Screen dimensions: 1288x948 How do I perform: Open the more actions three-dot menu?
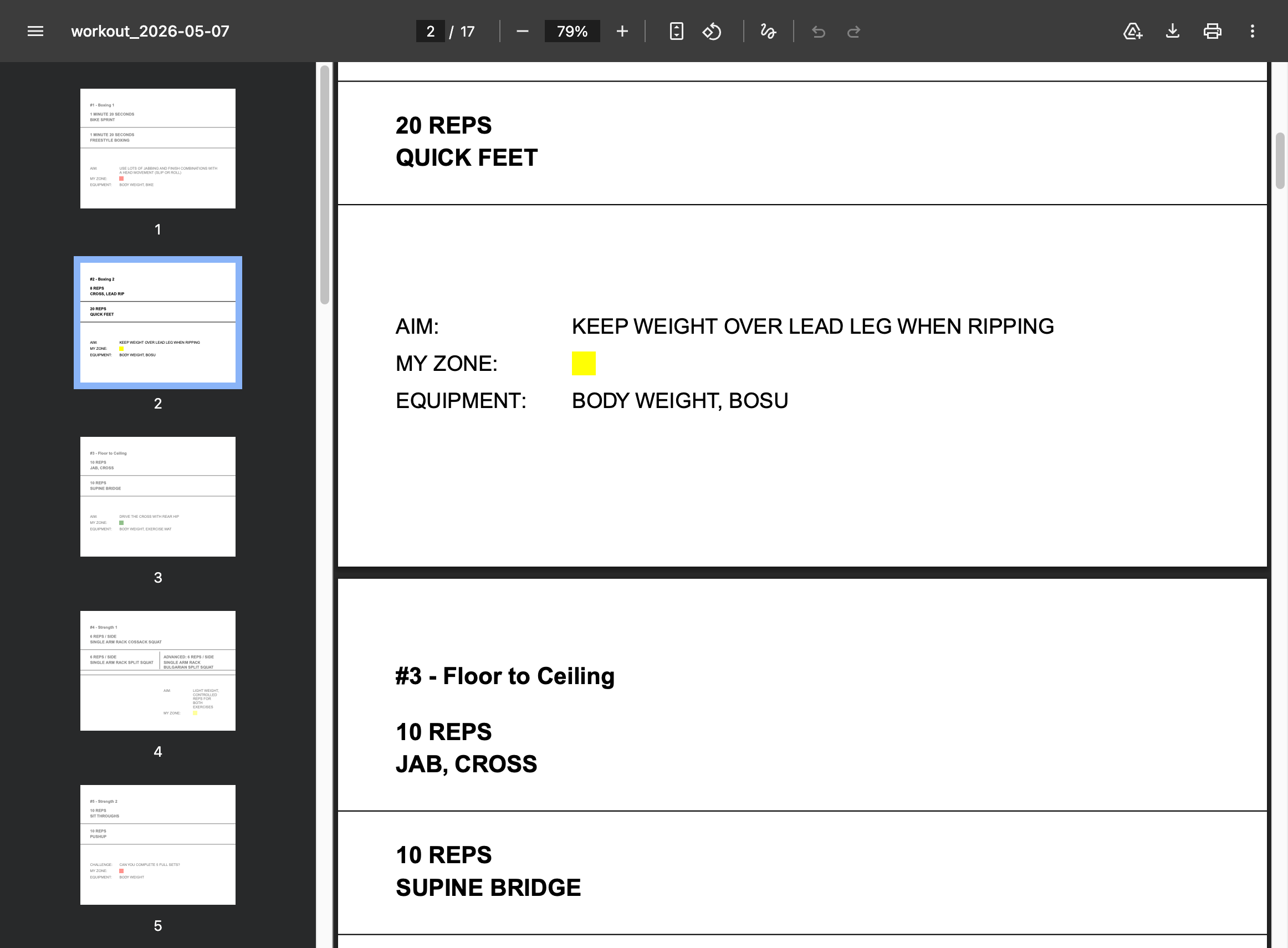pyautogui.click(x=1252, y=31)
